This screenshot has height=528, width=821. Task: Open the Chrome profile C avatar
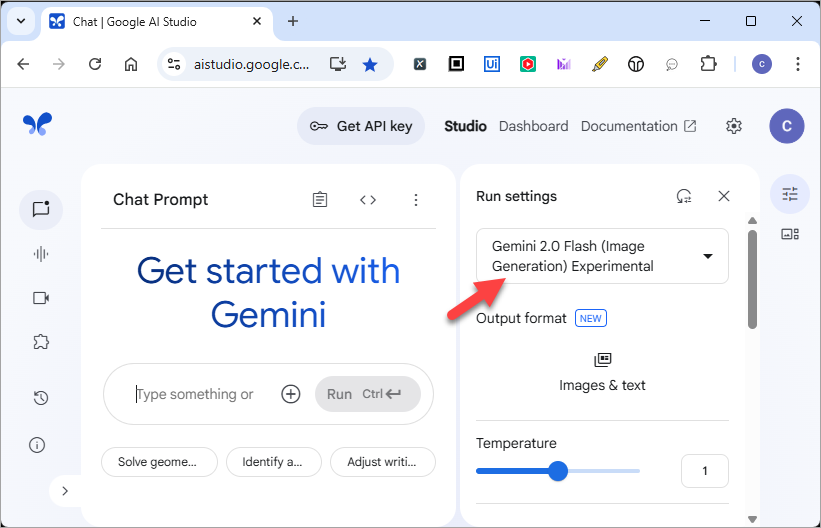point(762,64)
